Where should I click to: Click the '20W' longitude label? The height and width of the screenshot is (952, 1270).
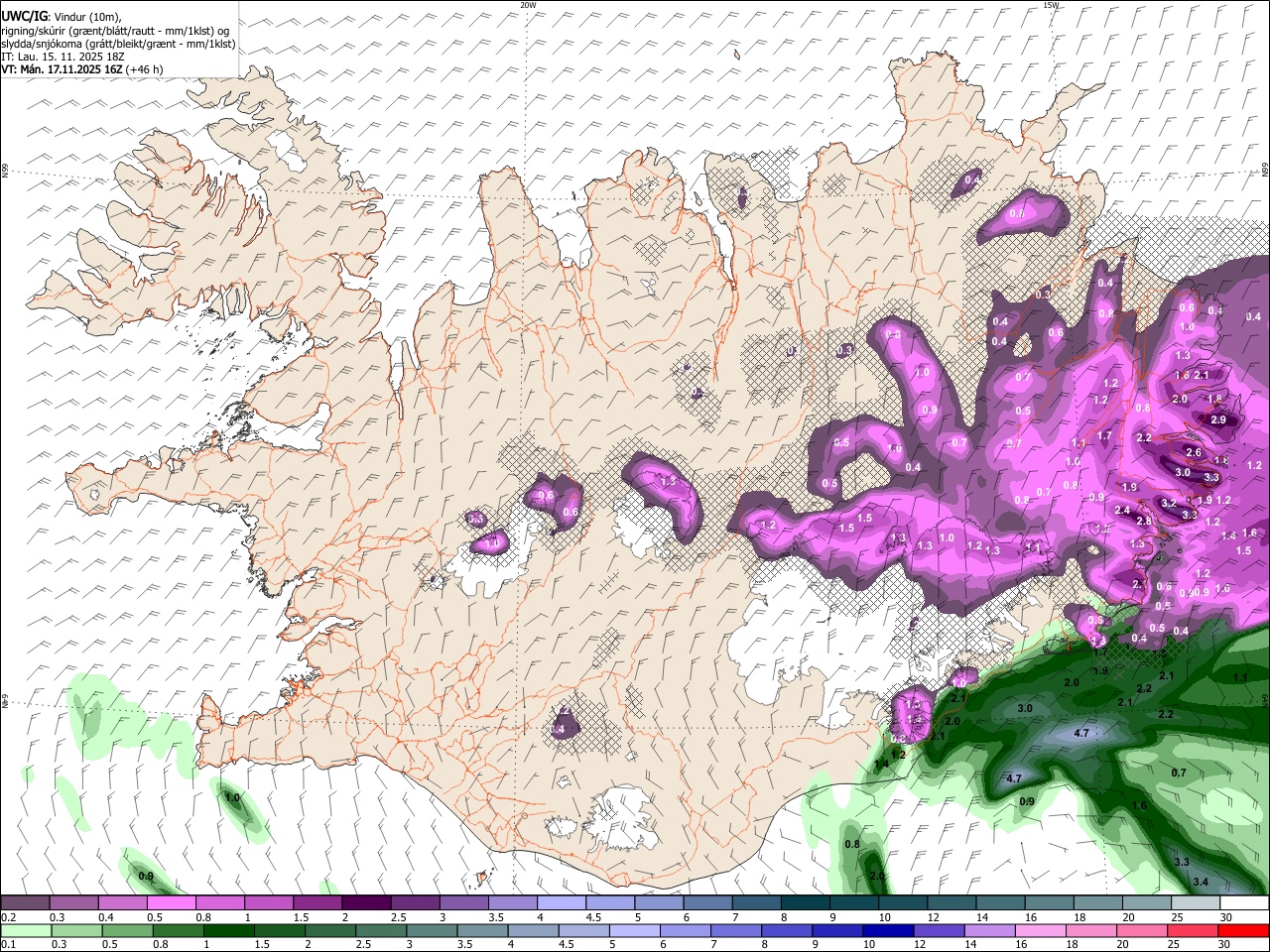(x=528, y=5)
